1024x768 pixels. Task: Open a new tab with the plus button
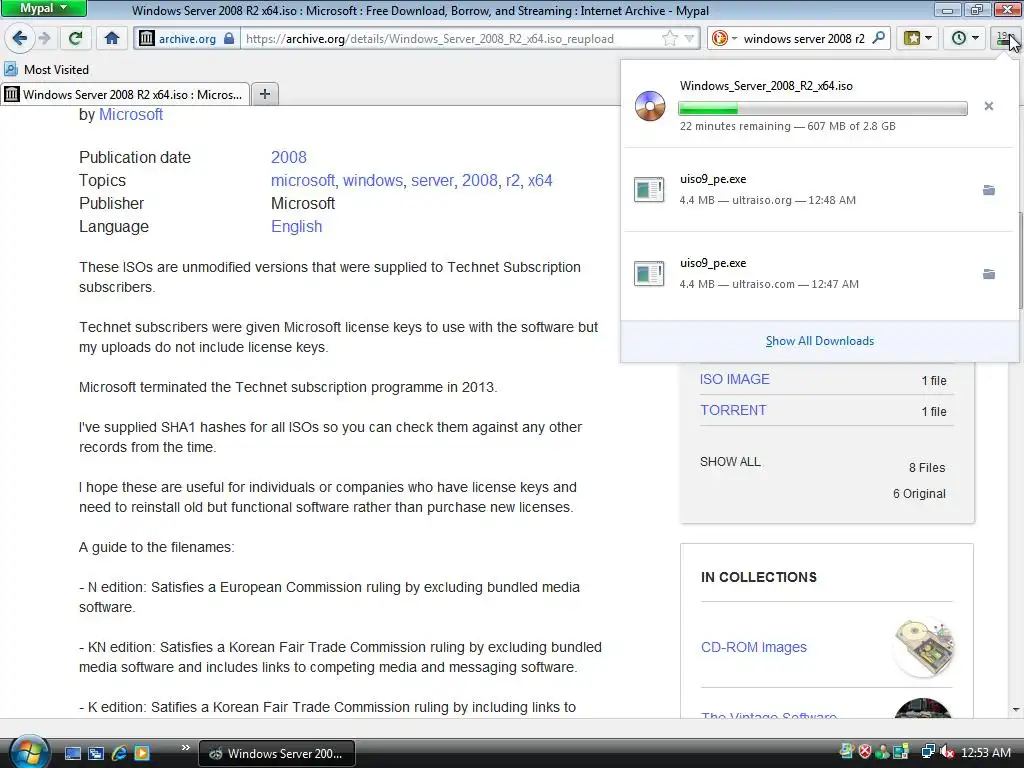[x=264, y=94]
